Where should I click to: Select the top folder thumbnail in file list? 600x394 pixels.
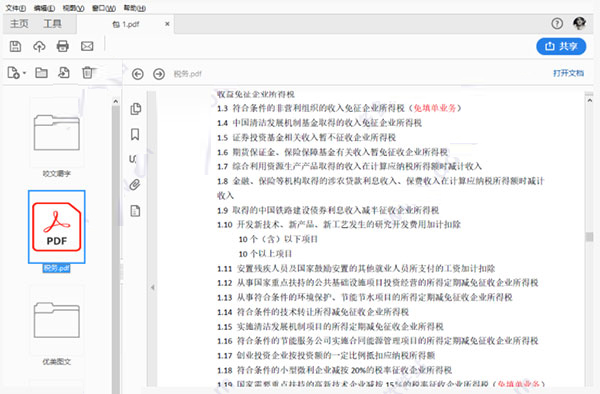point(57,132)
